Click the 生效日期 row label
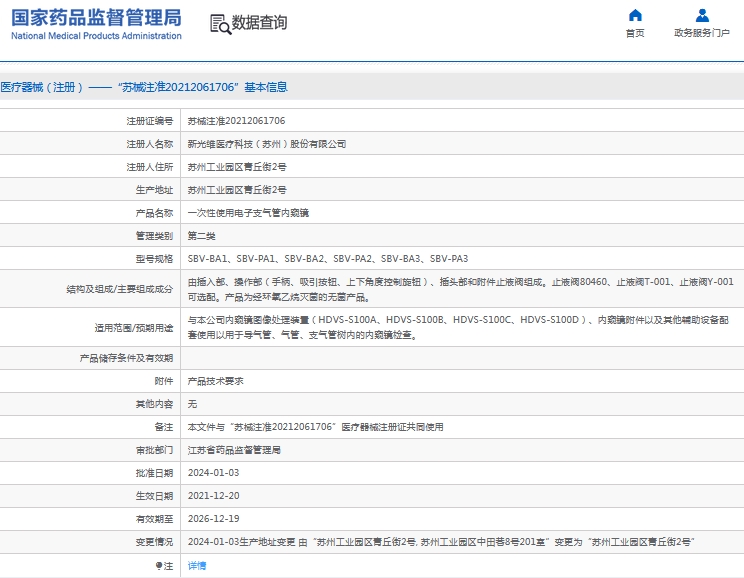This screenshot has width=744, height=578. 155,496
